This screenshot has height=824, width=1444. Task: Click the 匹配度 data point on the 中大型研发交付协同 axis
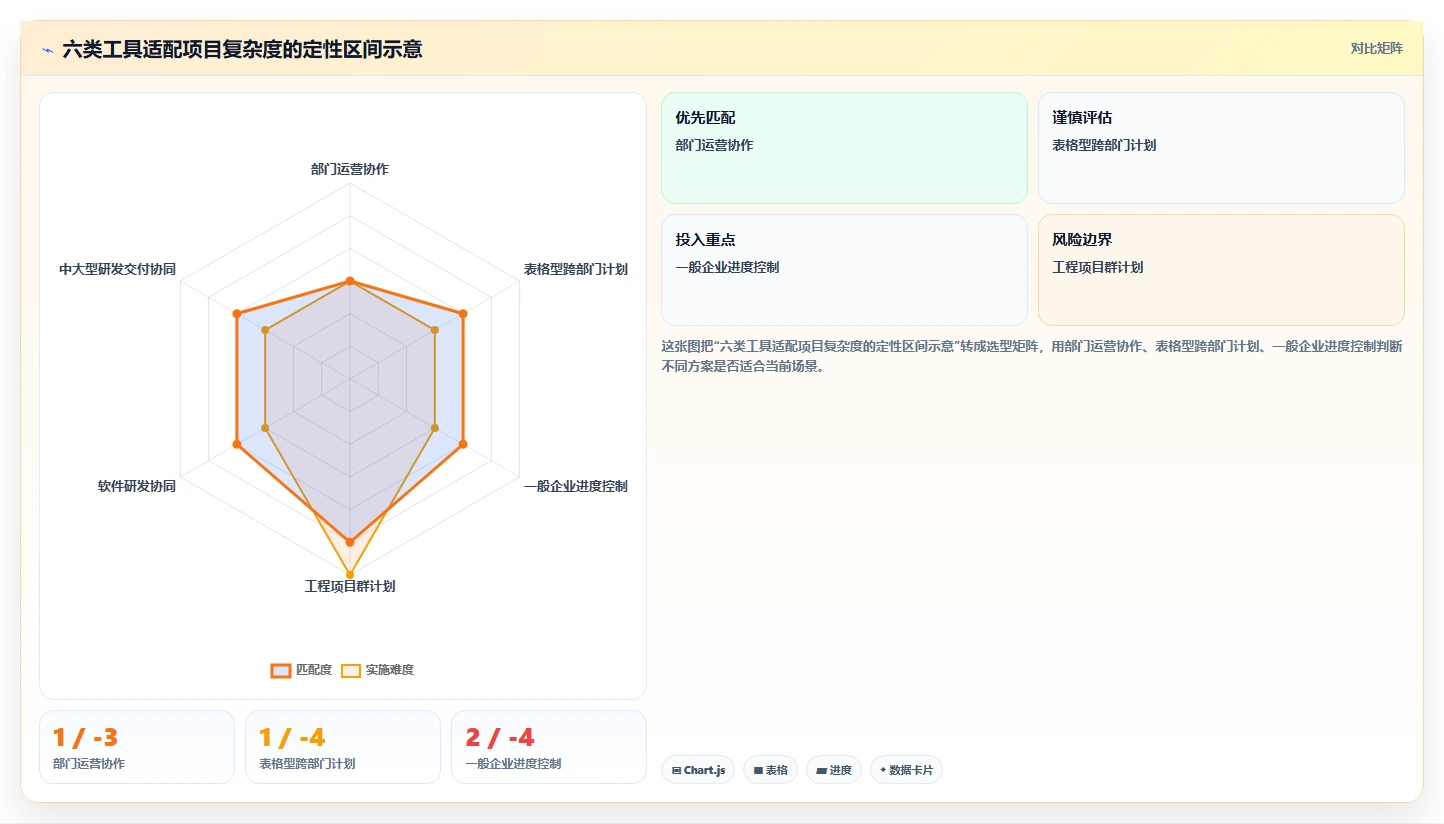(237, 314)
